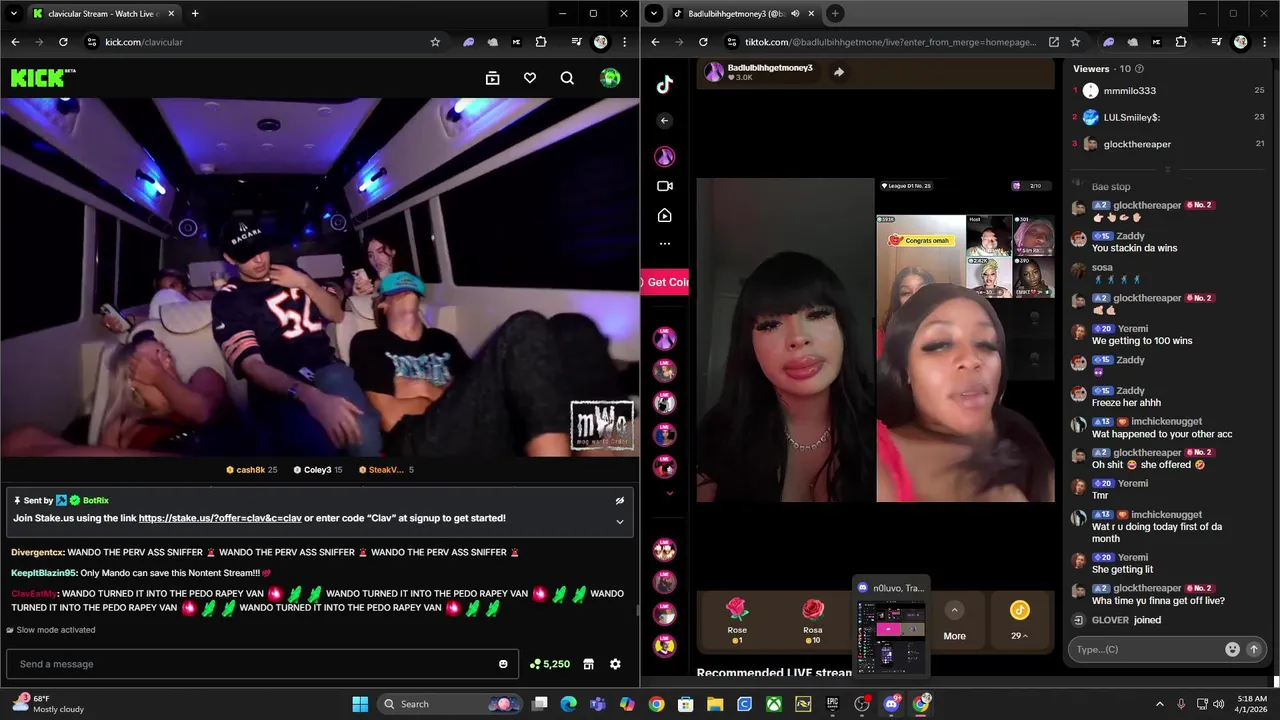The height and width of the screenshot is (720, 1280).
Task: Hide the pinned BotRix message
Action: click(x=619, y=500)
